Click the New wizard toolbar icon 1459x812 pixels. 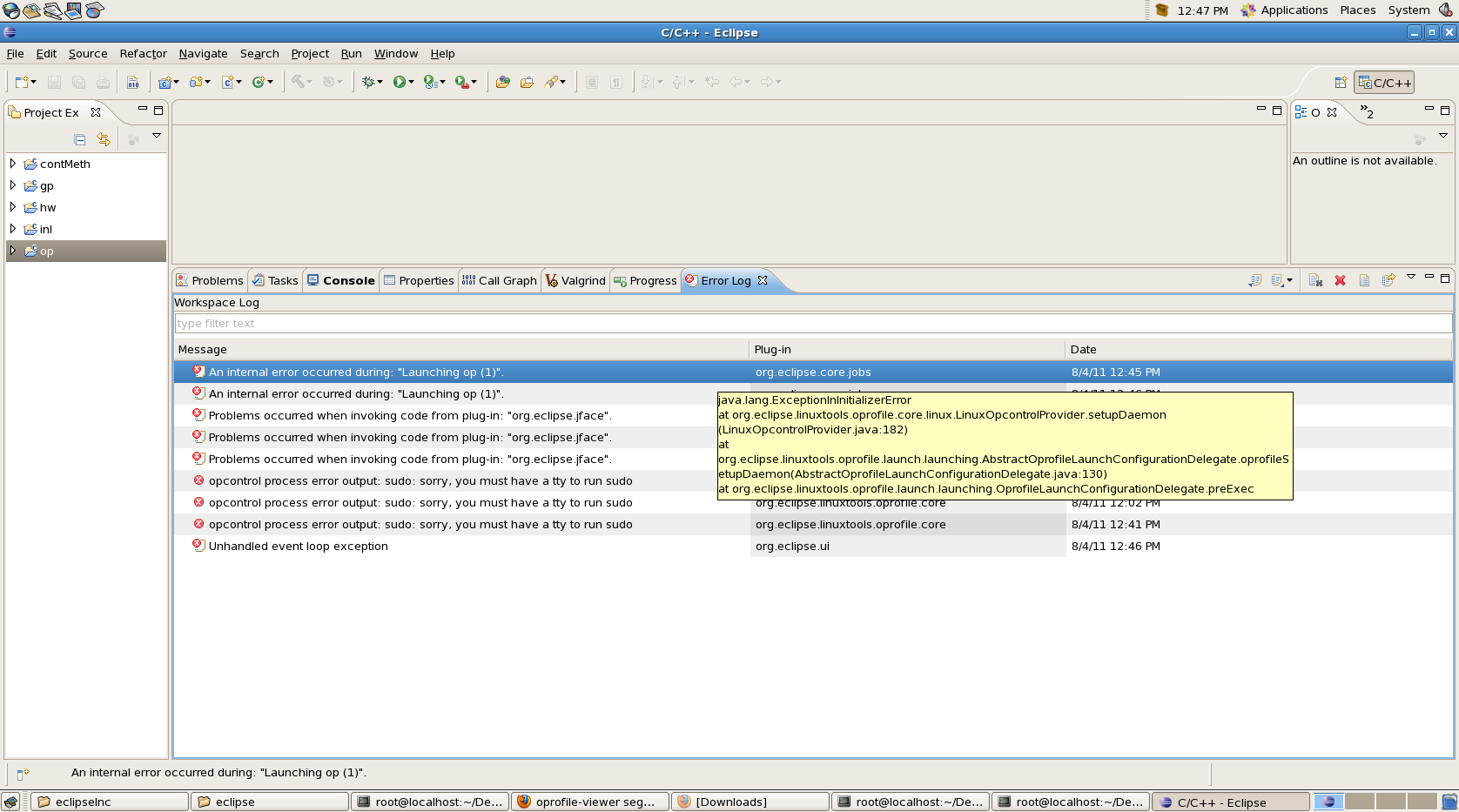22,82
